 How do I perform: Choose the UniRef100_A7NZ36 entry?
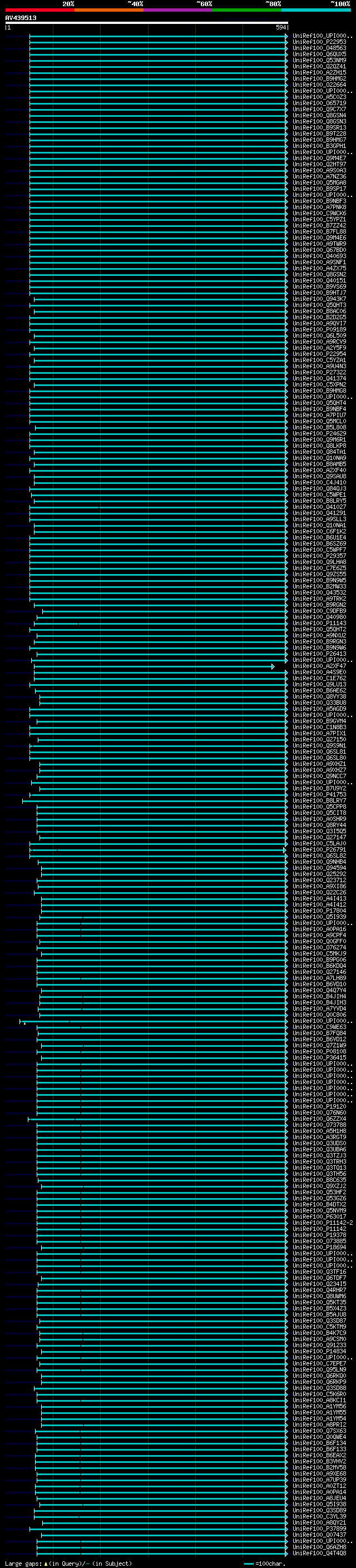pyautogui.click(x=319, y=176)
